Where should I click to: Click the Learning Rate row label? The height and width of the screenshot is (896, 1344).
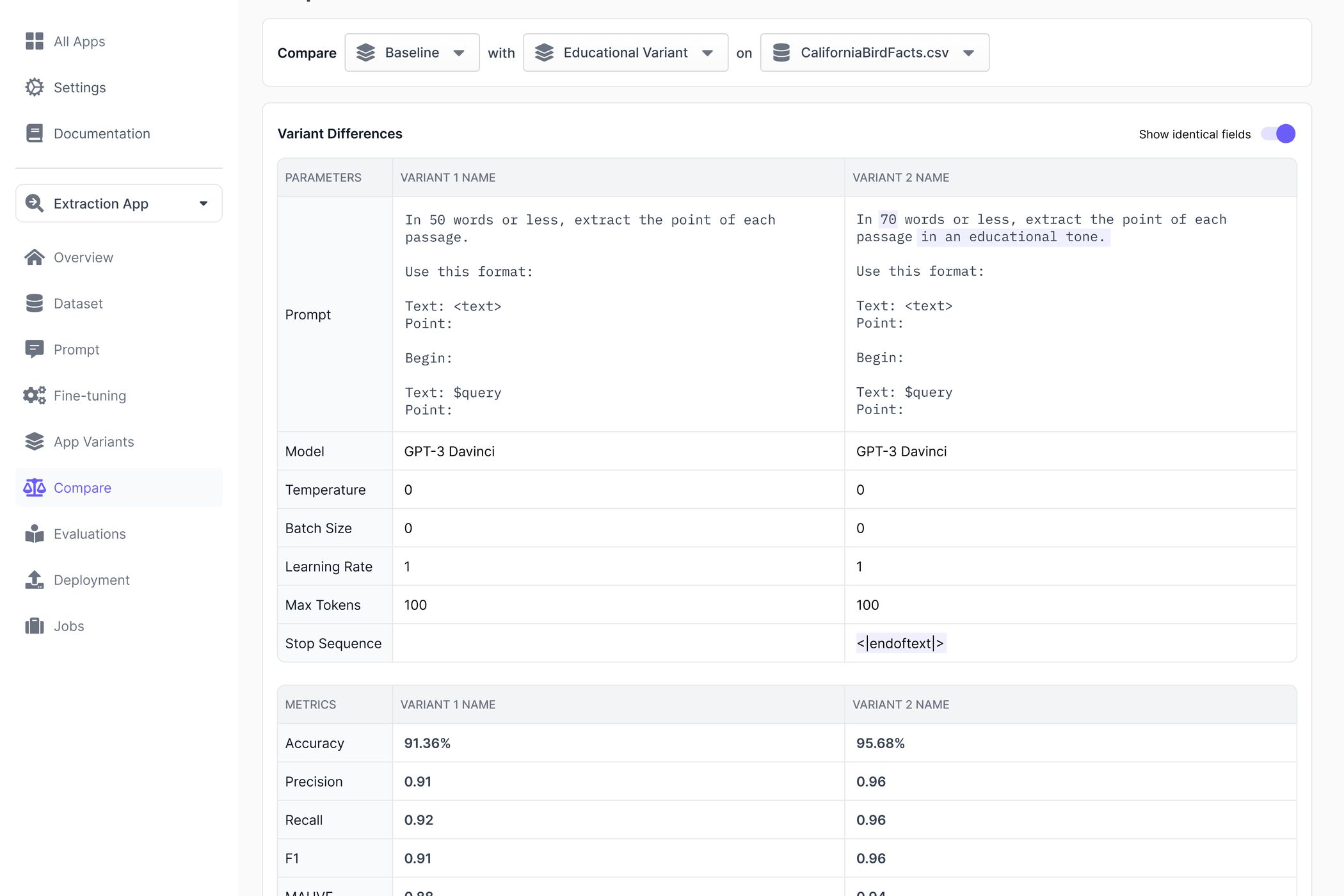(x=329, y=566)
